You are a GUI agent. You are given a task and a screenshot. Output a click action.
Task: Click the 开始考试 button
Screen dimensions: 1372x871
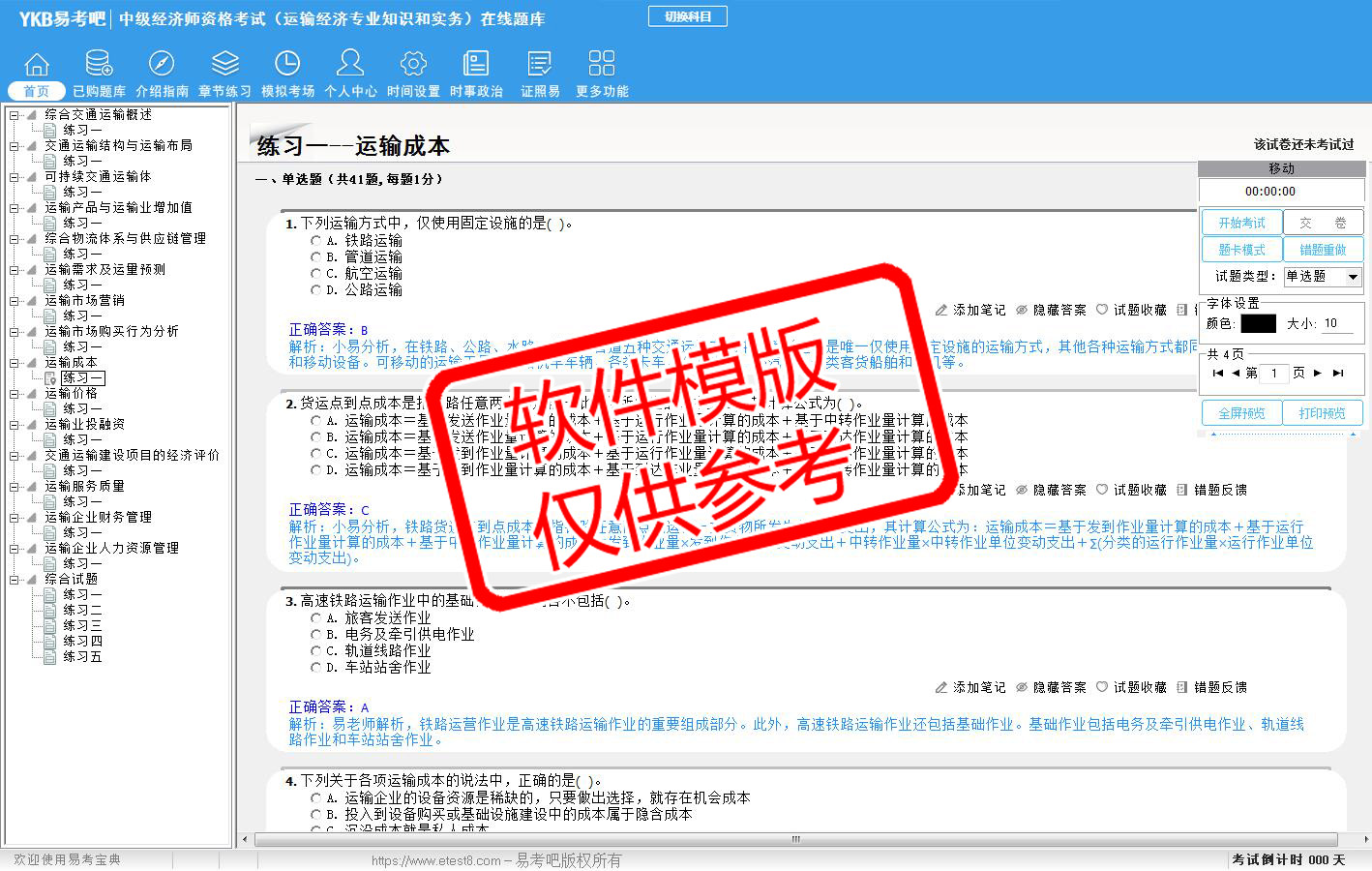tap(1241, 223)
